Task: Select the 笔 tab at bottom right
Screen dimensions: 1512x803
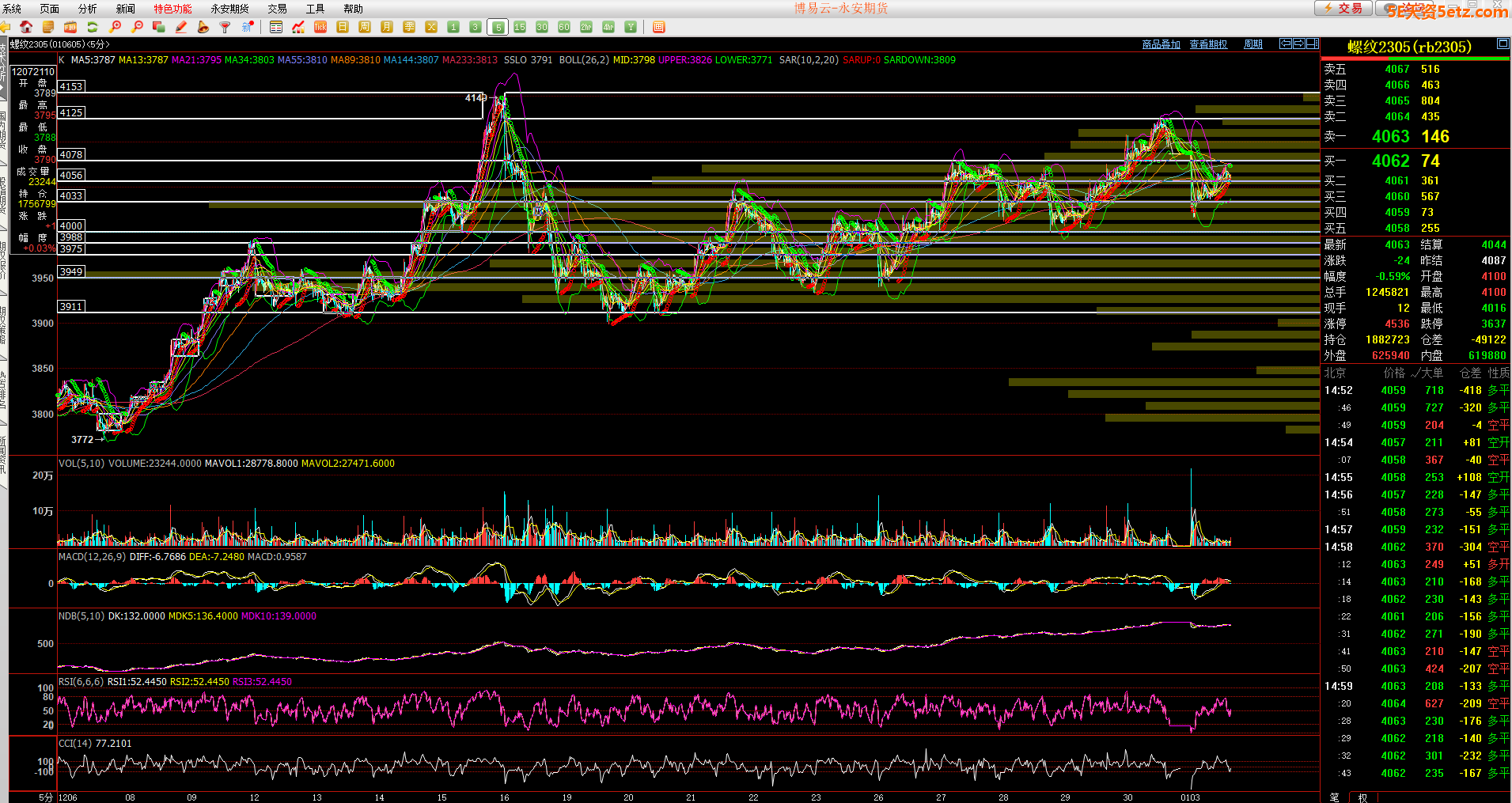Action: 1335,797
